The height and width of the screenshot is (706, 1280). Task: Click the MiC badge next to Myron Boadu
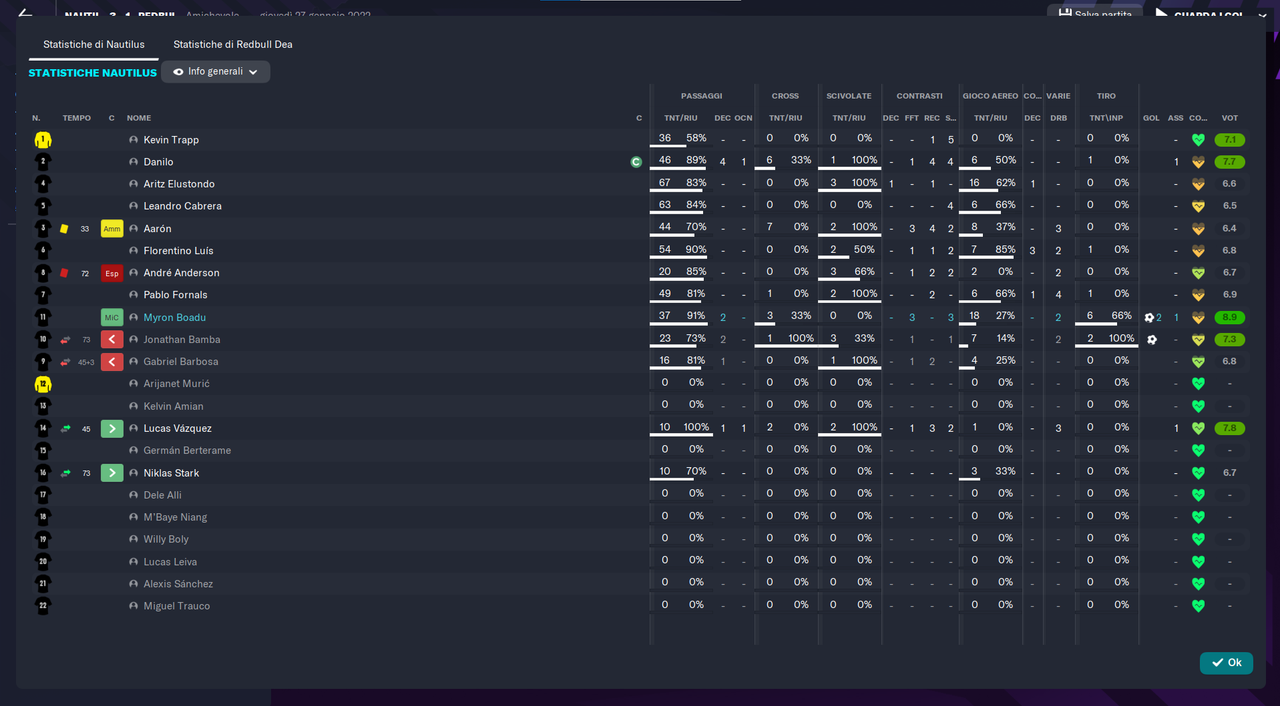pyautogui.click(x=112, y=317)
